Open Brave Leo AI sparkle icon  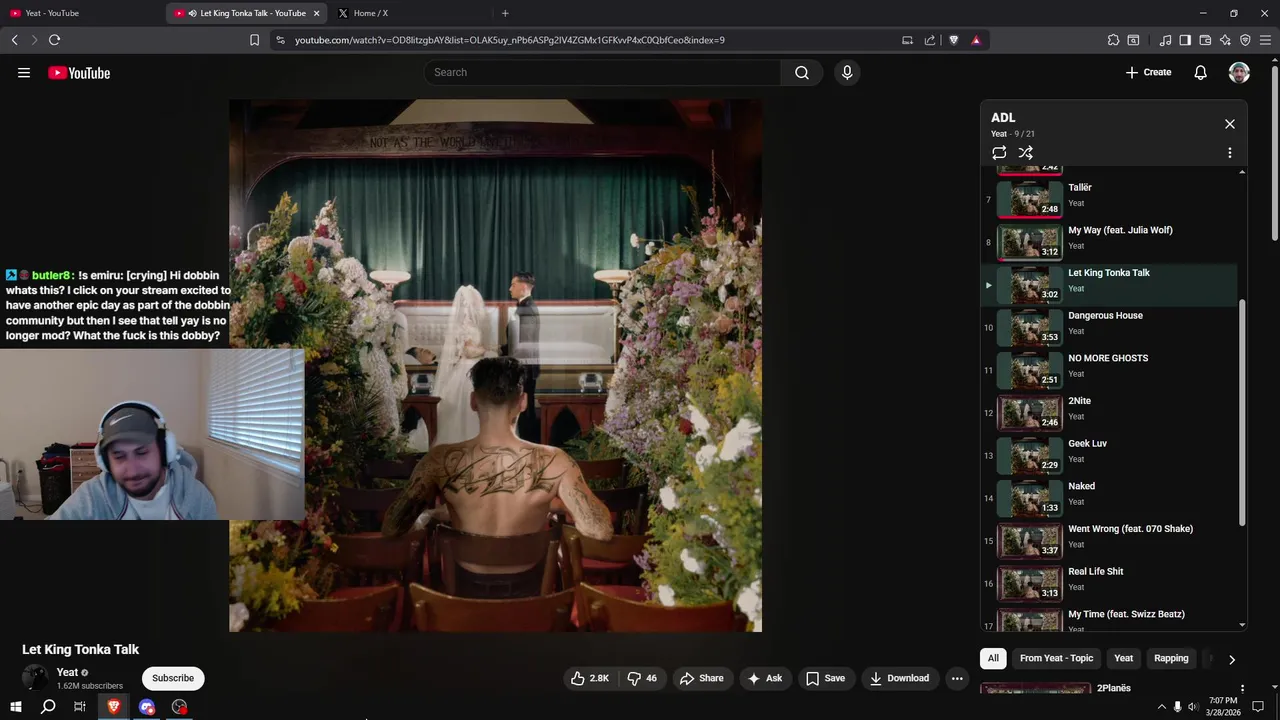point(1225,40)
